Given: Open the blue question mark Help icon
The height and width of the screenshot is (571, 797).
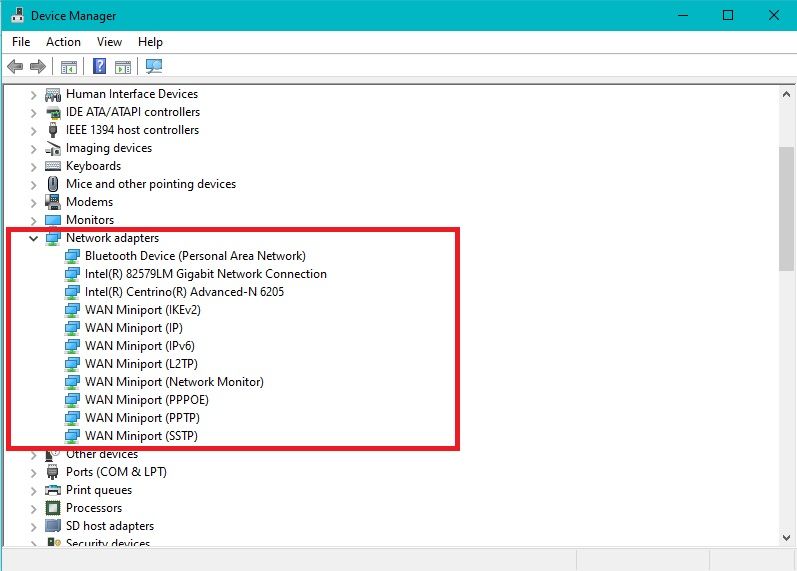Looking at the screenshot, I should 100,66.
